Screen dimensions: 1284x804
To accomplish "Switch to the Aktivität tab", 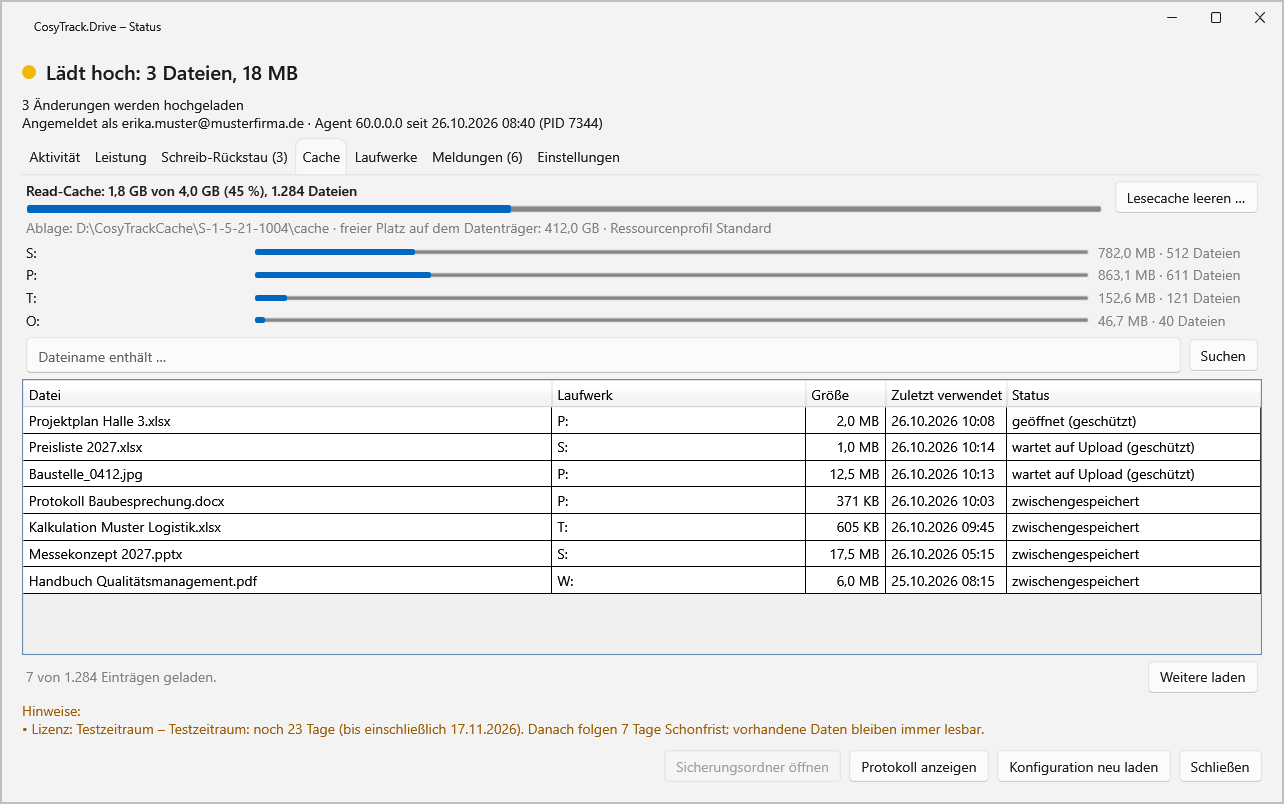I will (x=55, y=157).
